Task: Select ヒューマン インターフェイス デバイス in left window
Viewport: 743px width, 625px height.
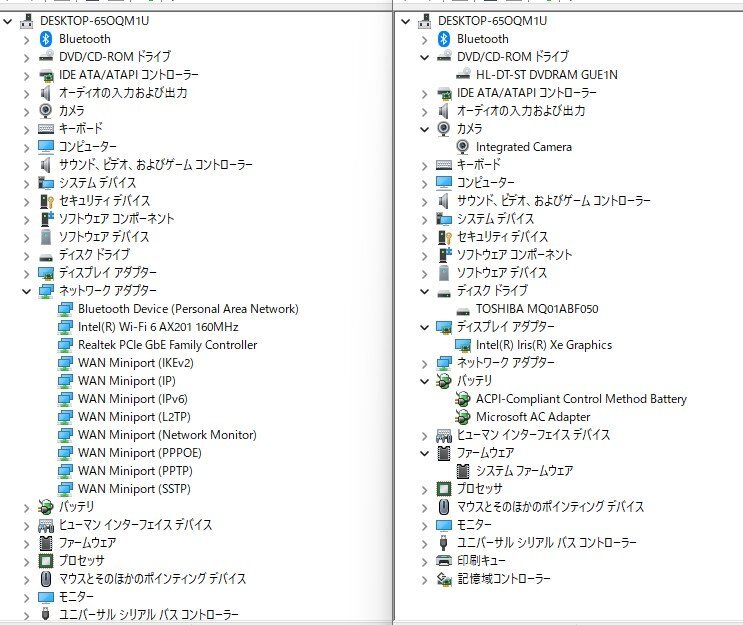Action: (136, 525)
